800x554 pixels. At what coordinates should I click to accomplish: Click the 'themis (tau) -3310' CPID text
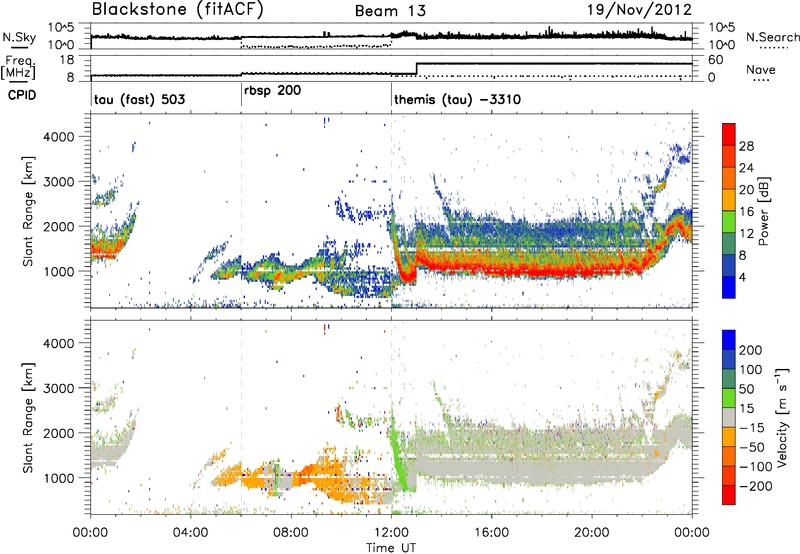click(x=457, y=99)
